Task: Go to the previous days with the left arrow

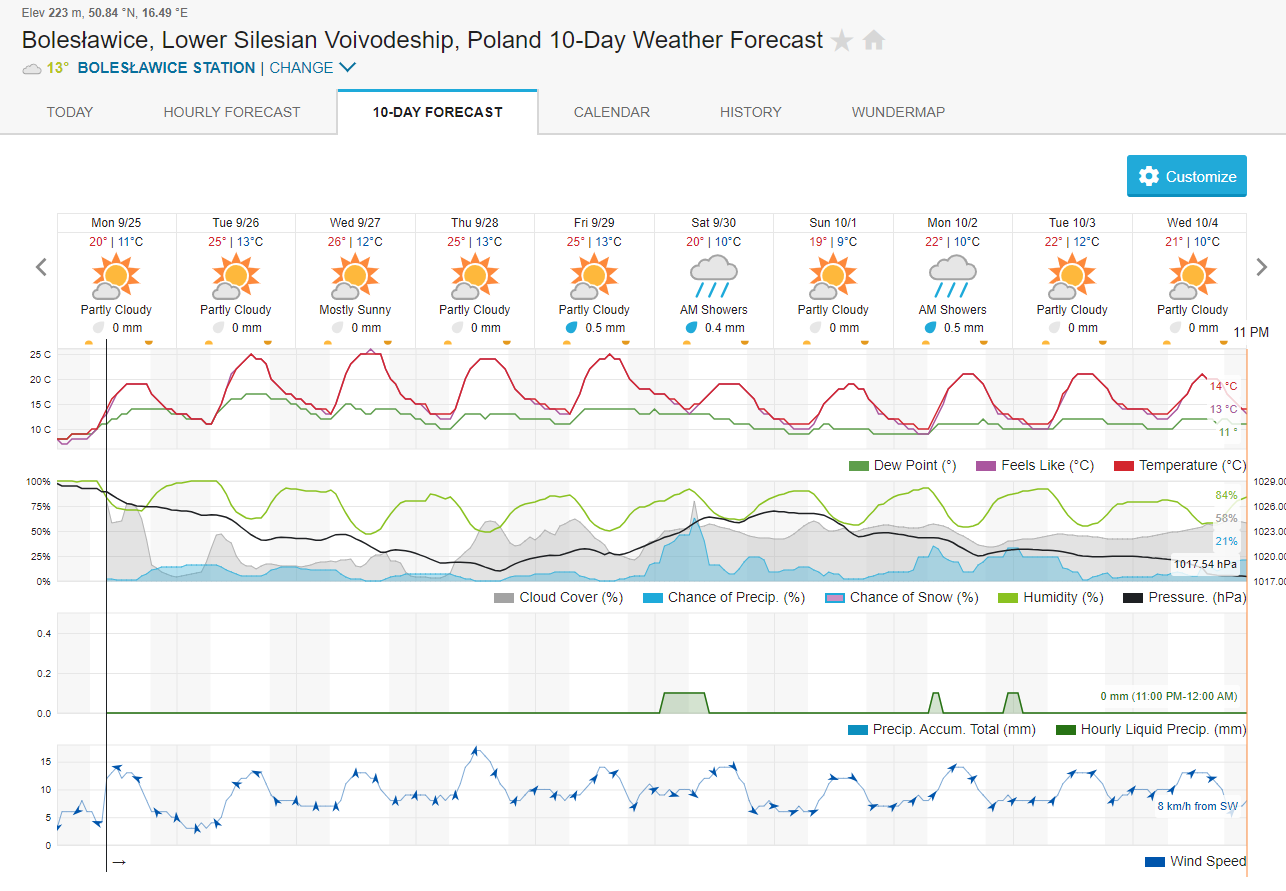Action: tap(42, 267)
